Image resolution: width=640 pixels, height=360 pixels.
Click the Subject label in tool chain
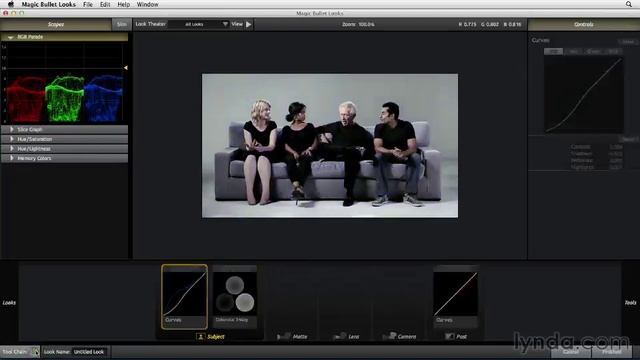216,337
